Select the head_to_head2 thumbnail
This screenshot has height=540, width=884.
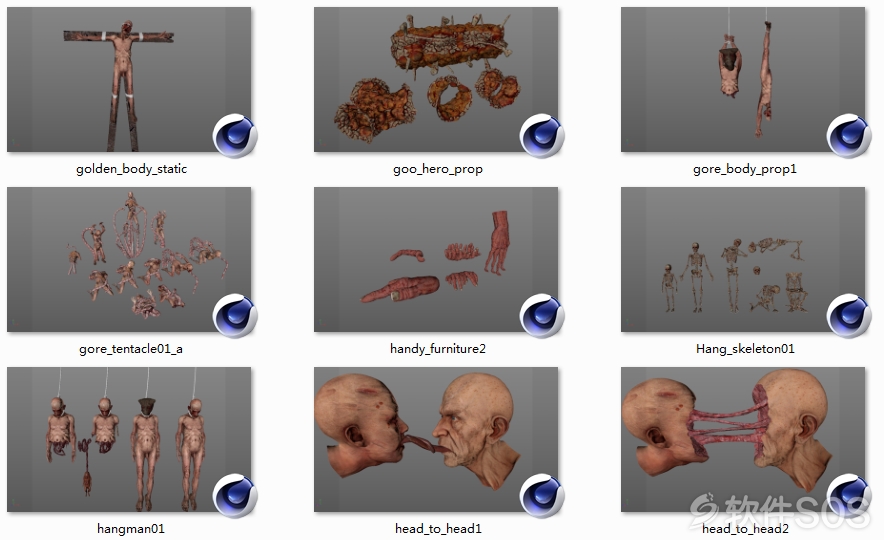[743, 440]
